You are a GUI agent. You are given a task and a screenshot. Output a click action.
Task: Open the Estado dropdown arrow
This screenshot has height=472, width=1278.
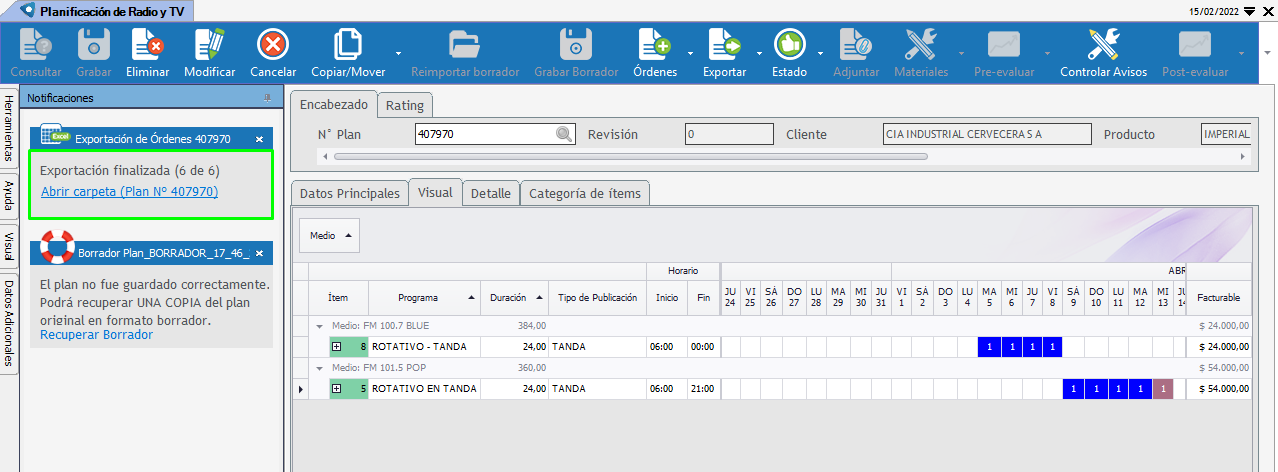[820, 53]
